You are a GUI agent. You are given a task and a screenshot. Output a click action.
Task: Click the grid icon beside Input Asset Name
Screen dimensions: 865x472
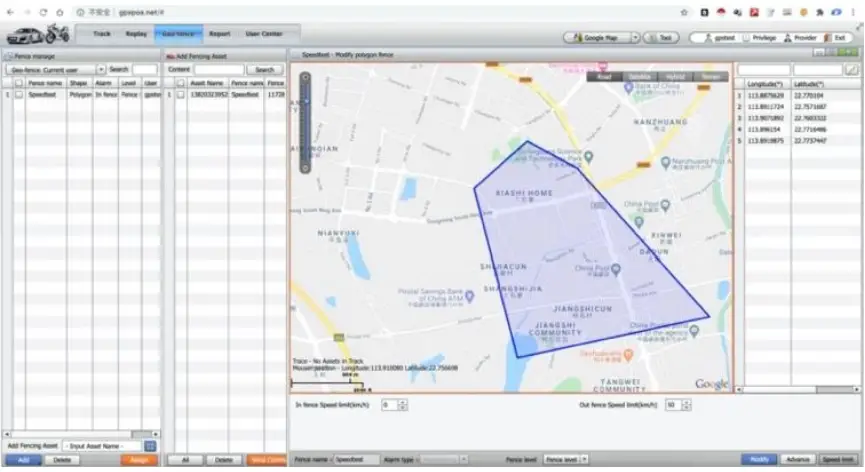[150, 446]
